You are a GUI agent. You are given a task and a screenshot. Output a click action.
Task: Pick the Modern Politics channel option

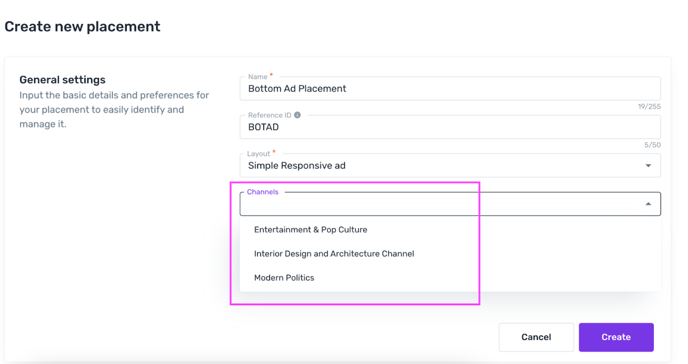tap(284, 278)
